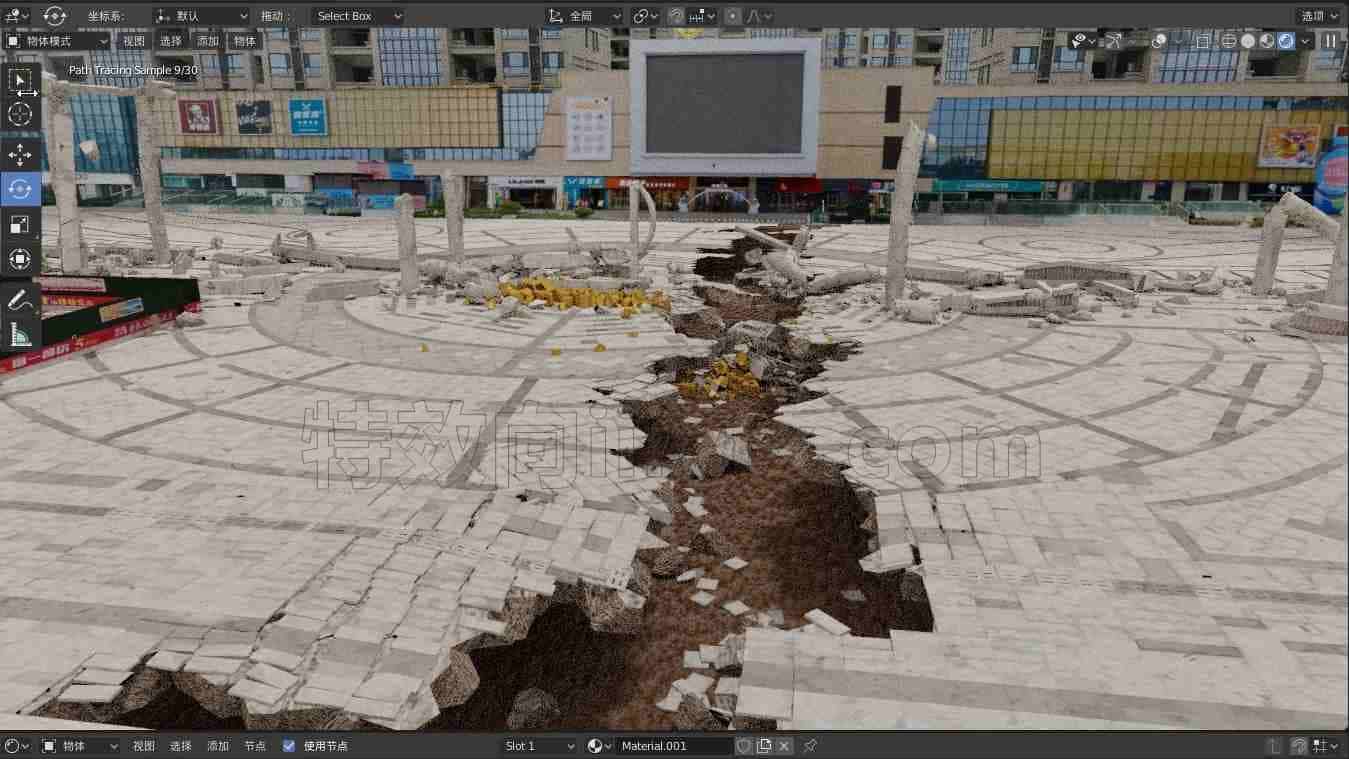Switch to material preview shading
Viewport: 1349px width, 759px height.
tap(1267, 41)
